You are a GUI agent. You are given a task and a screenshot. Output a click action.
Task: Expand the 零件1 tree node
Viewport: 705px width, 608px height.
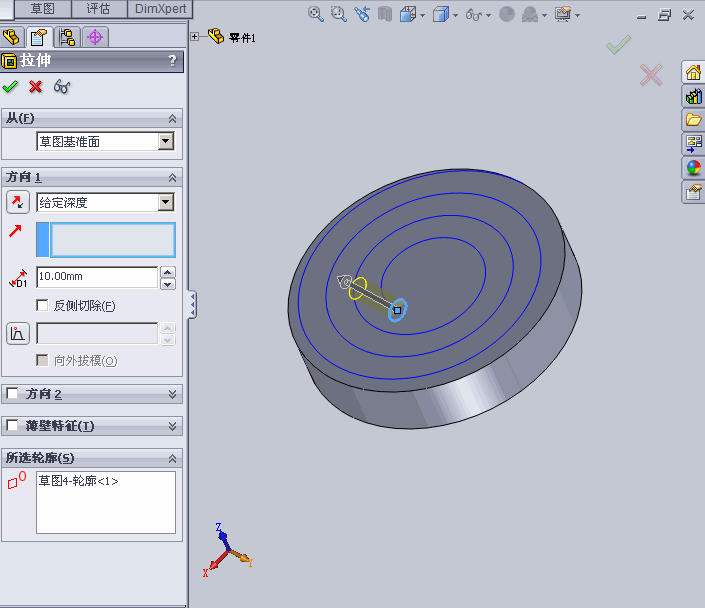194,36
